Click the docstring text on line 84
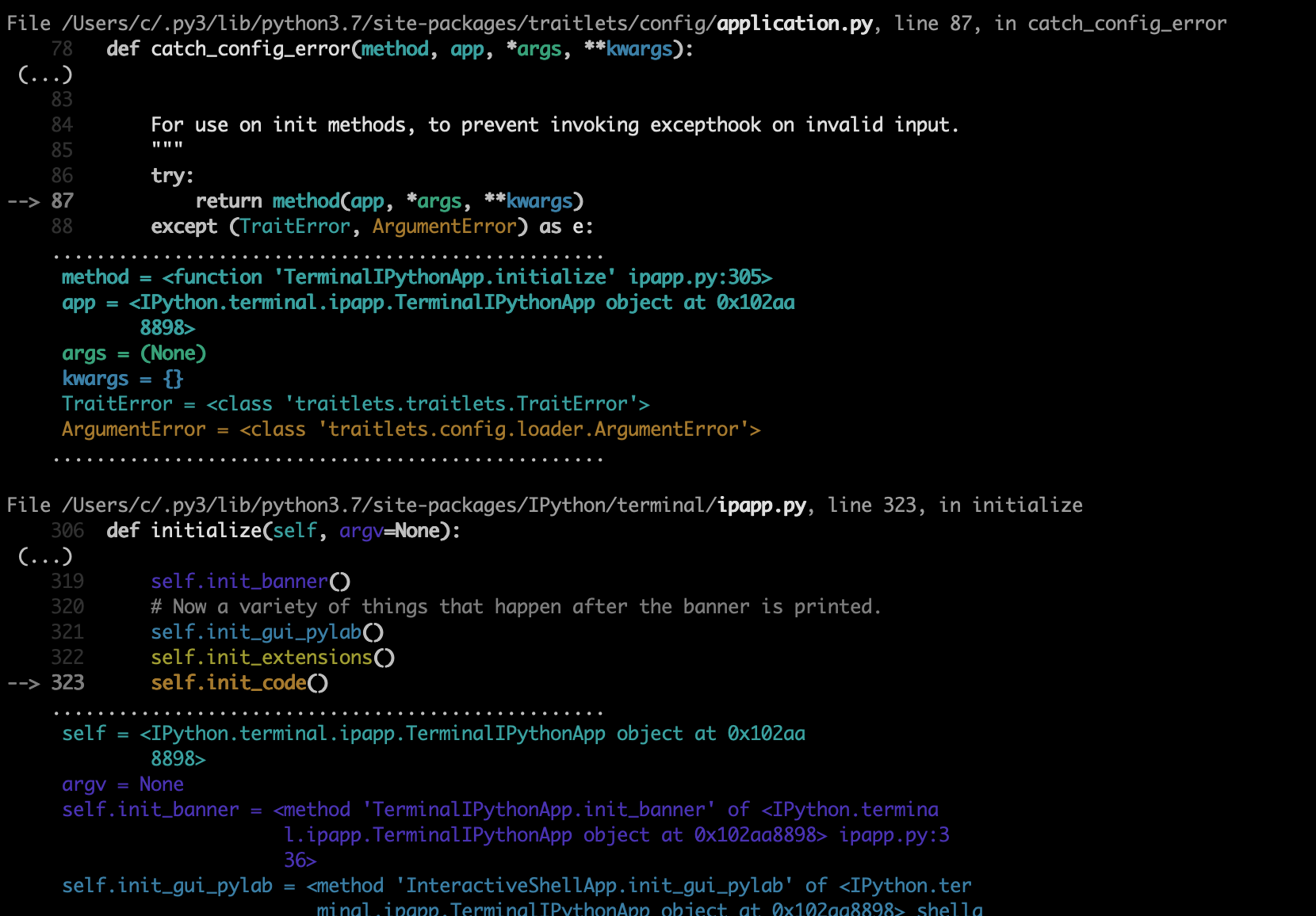This screenshot has width=1316, height=916. tap(554, 125)
